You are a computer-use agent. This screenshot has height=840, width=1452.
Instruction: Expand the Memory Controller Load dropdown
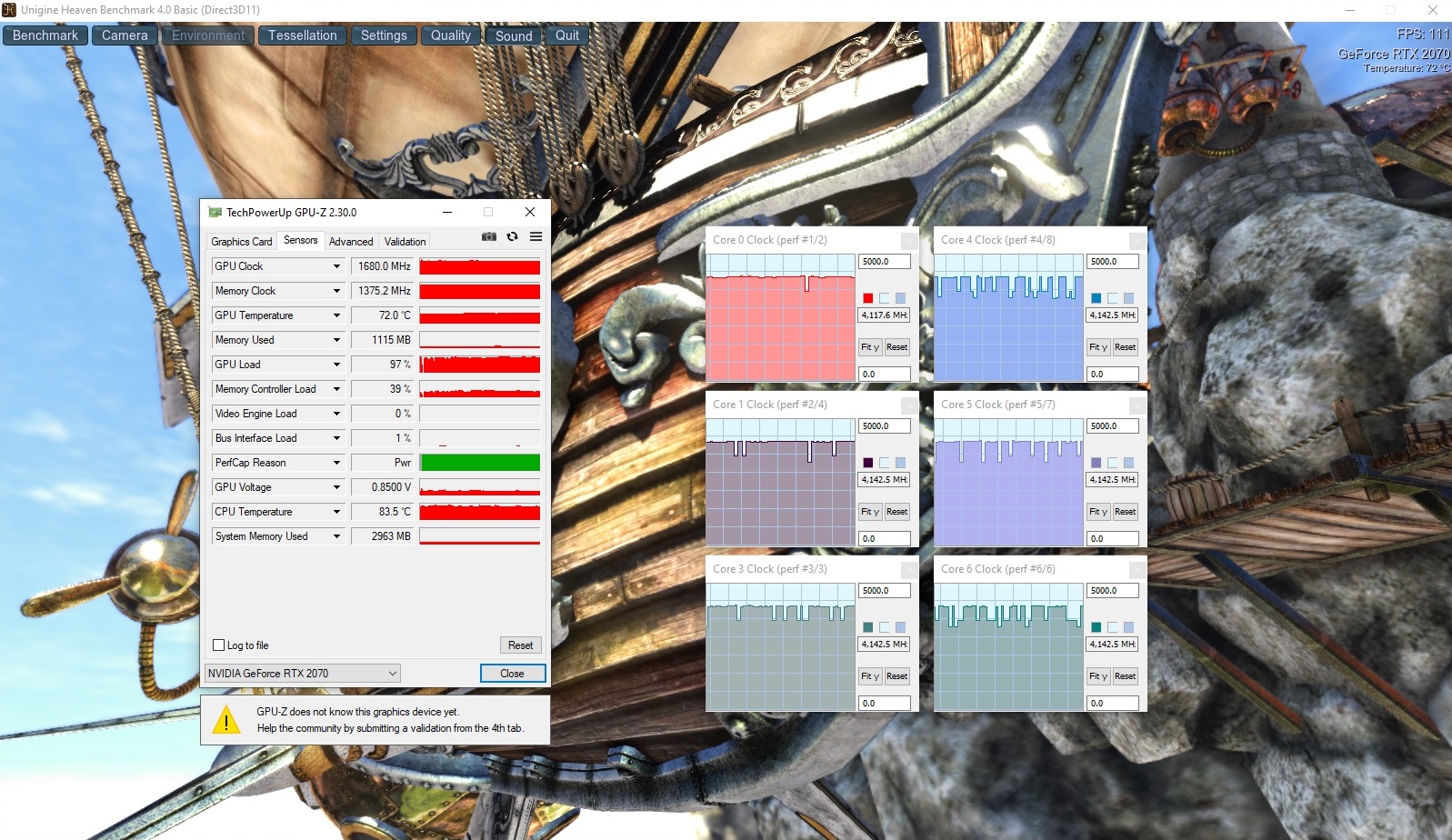pyautogui.click(x=336, y=389)
